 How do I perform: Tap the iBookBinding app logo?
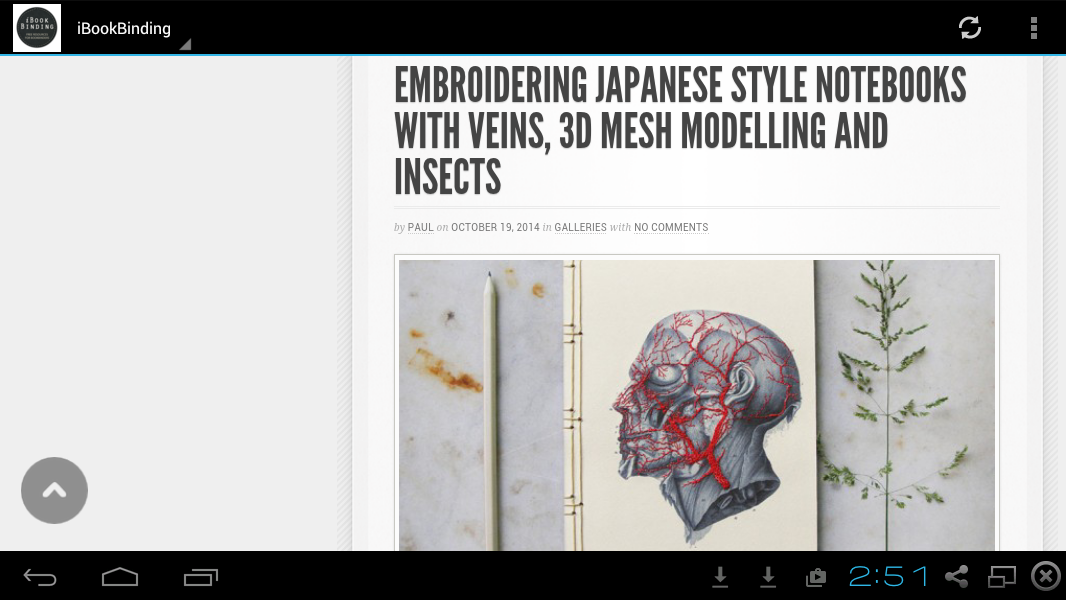(37, 28)
